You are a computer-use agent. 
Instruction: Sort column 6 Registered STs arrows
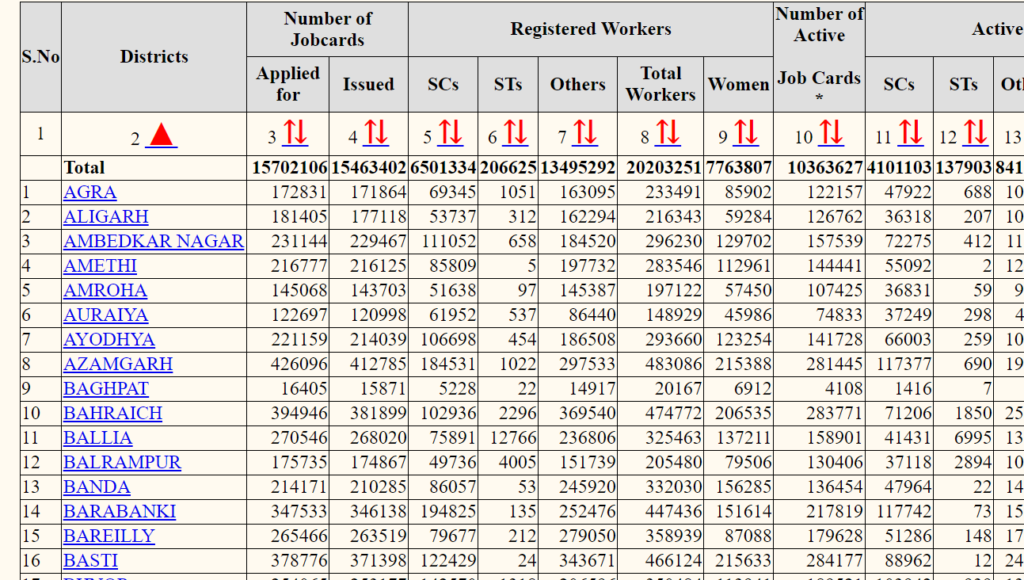click(515, 133)
